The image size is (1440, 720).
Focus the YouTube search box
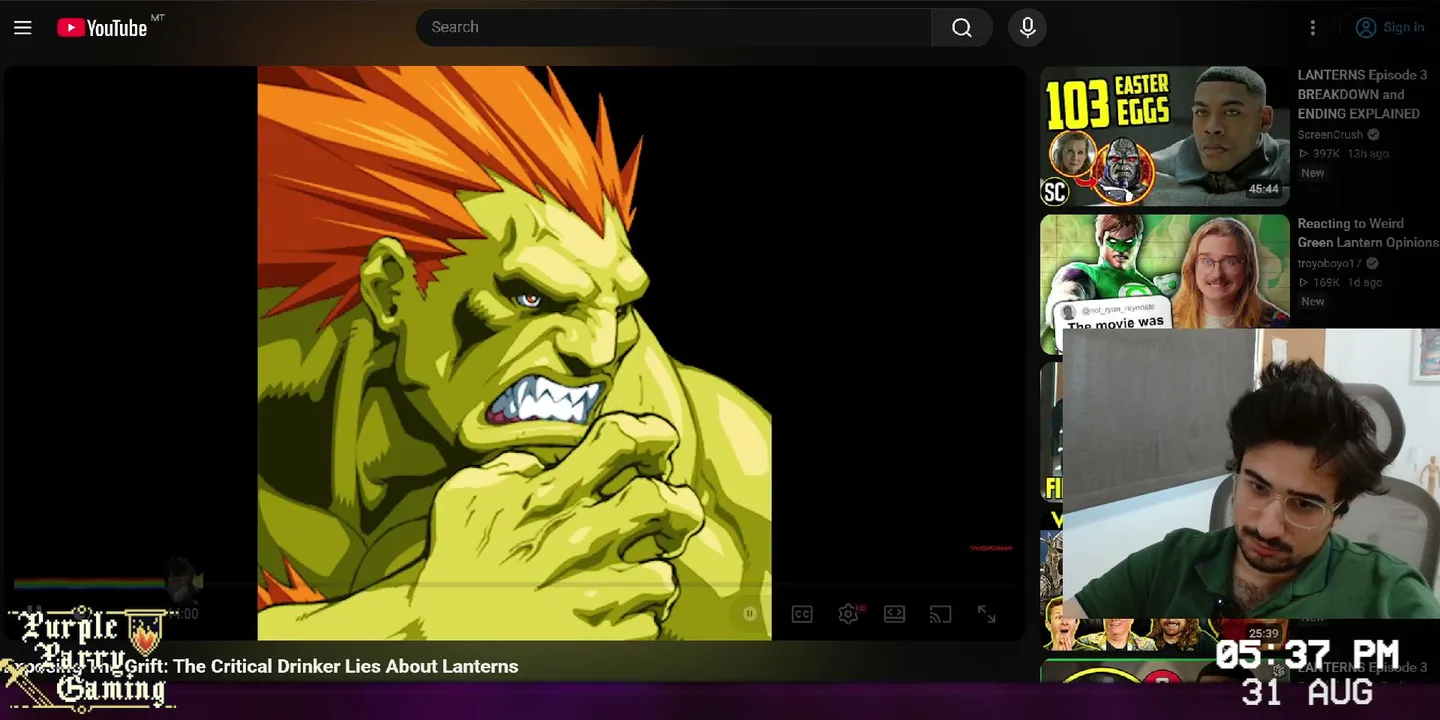pyautogui.click(x=674, y=28)
